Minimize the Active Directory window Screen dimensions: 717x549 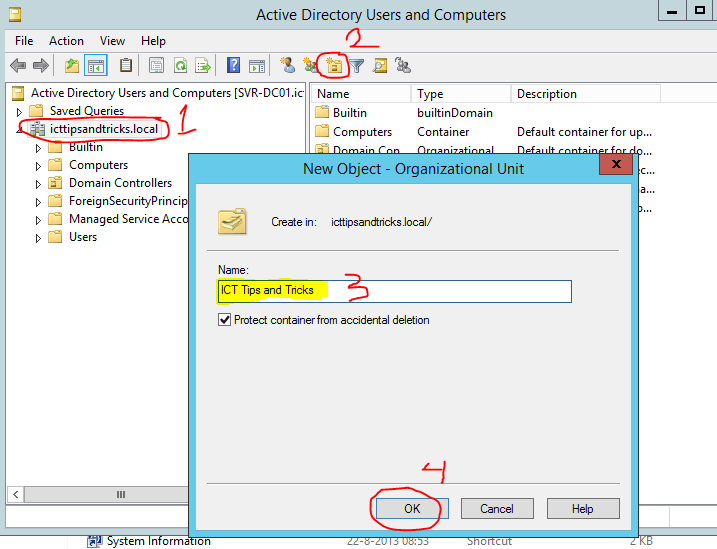click(x=672, y=11)
